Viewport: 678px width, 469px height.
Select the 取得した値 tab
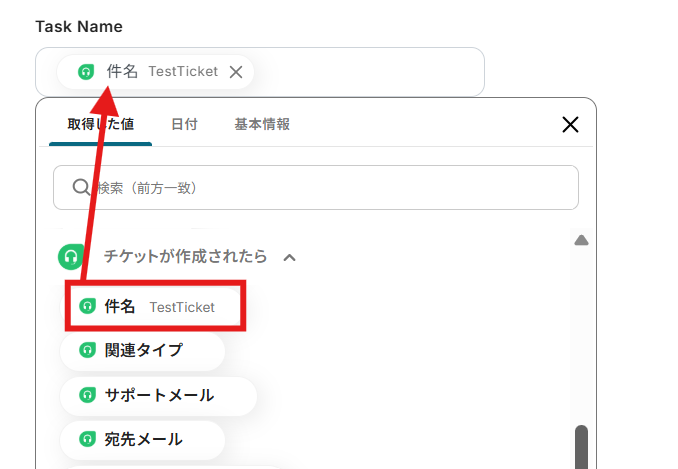[100, 124]
